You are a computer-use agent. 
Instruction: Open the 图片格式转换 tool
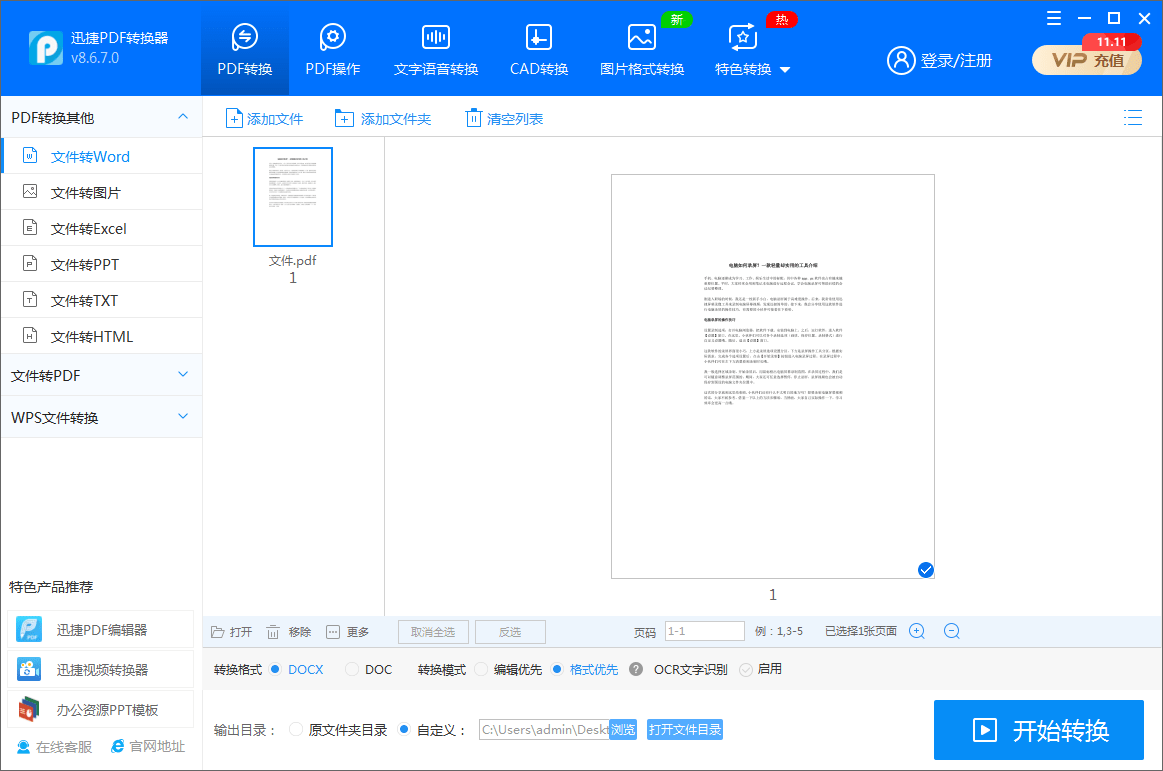coord(642,51)
